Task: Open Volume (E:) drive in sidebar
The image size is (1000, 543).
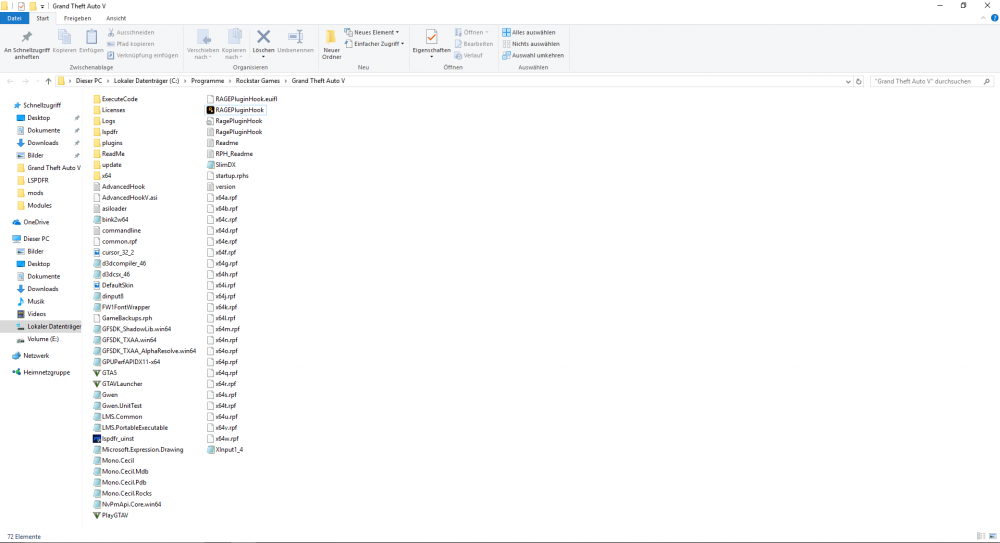Action: coord(38,339)
